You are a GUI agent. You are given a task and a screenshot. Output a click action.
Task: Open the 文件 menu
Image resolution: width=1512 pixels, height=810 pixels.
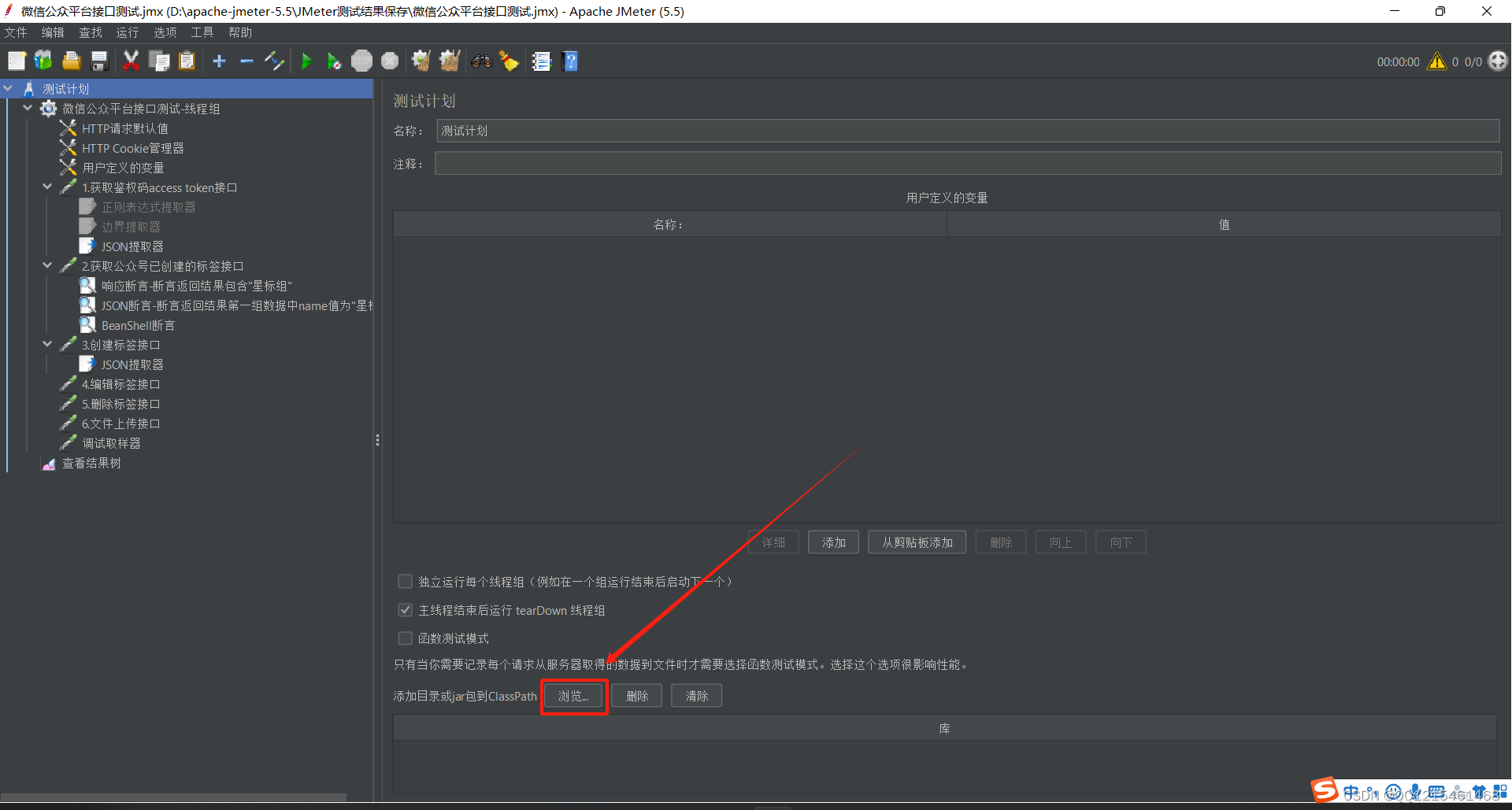click(x=16, y=32)
